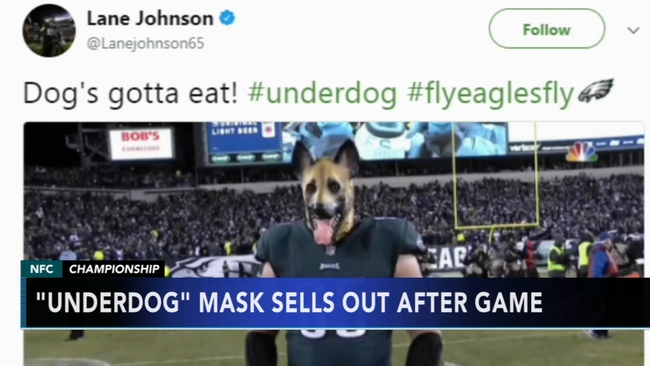
Task: Click the Eagles logo emoji
Action: 596,90
